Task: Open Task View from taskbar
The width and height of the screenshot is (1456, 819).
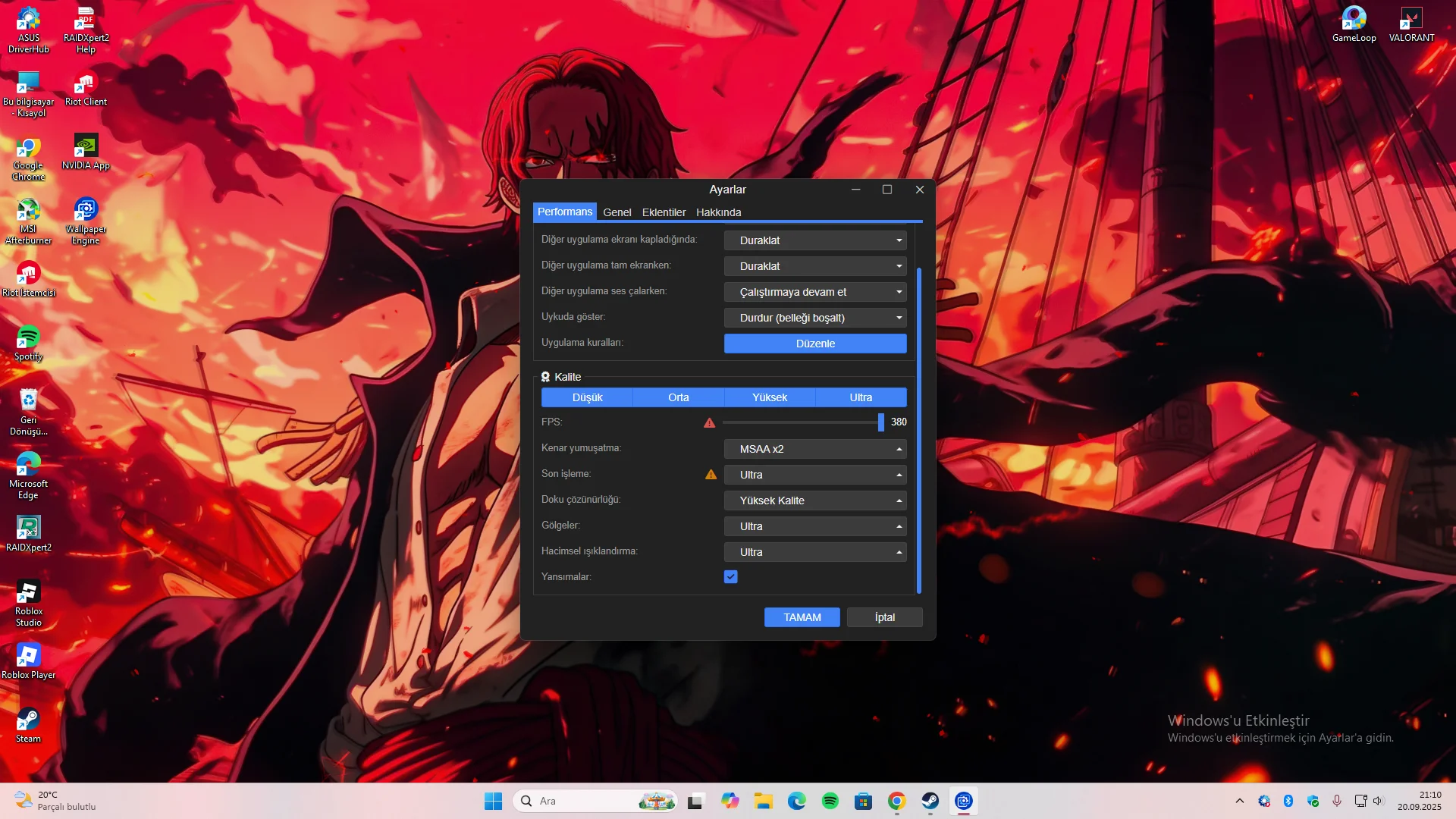Action: click(696, 801)
